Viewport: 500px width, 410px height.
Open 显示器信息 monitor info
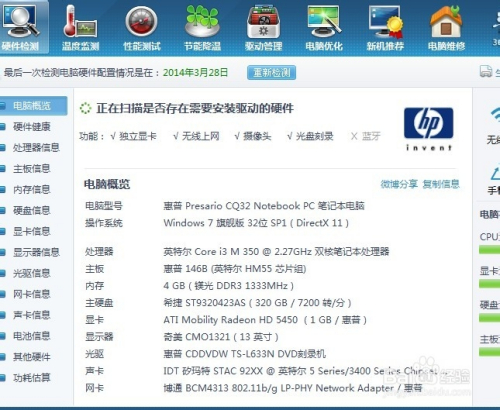tap(36, 252)
